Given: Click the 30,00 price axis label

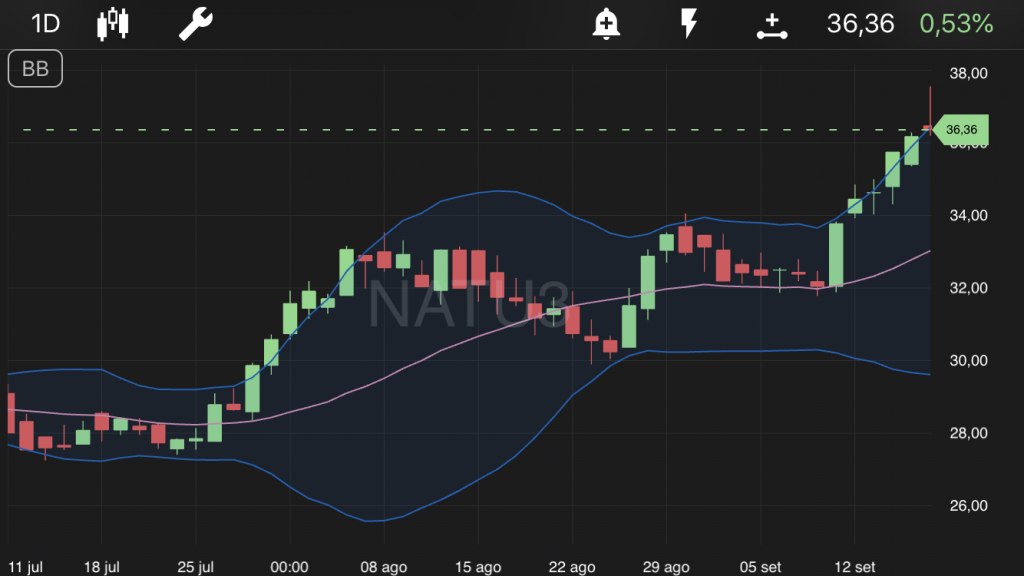Looking at the screenshot, I should click(968, 360).
